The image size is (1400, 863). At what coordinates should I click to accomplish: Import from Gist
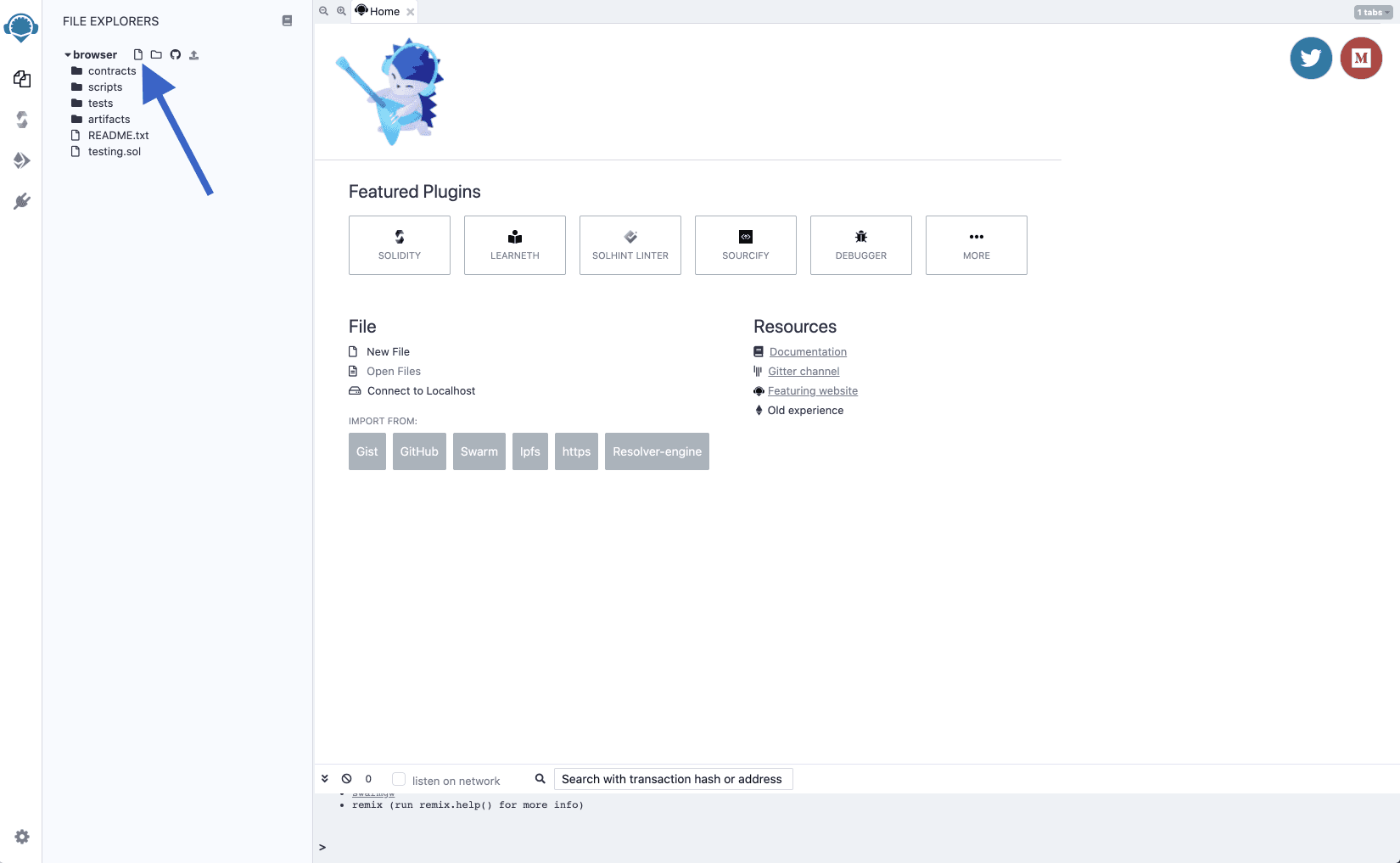coord(367,451)
